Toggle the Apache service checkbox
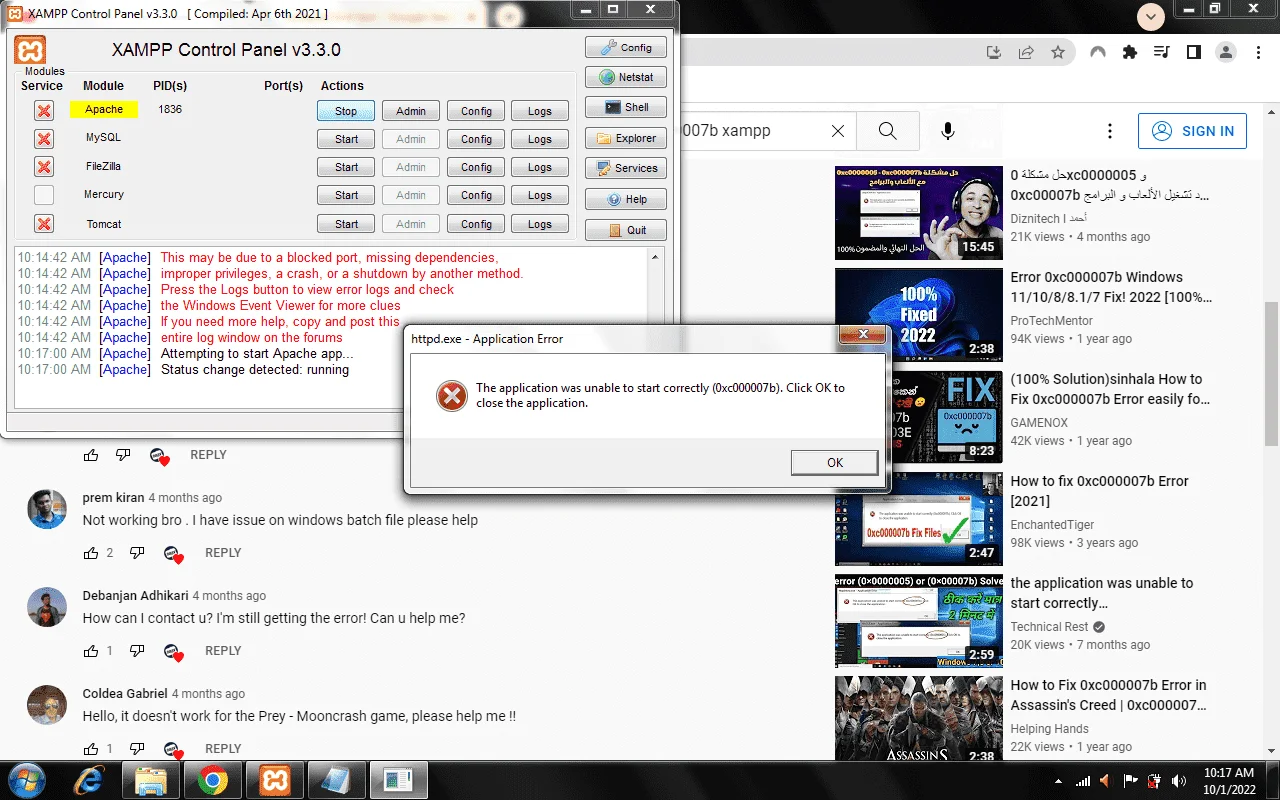This screenshot has width=1280, height=800. click(x=43, y=110)
